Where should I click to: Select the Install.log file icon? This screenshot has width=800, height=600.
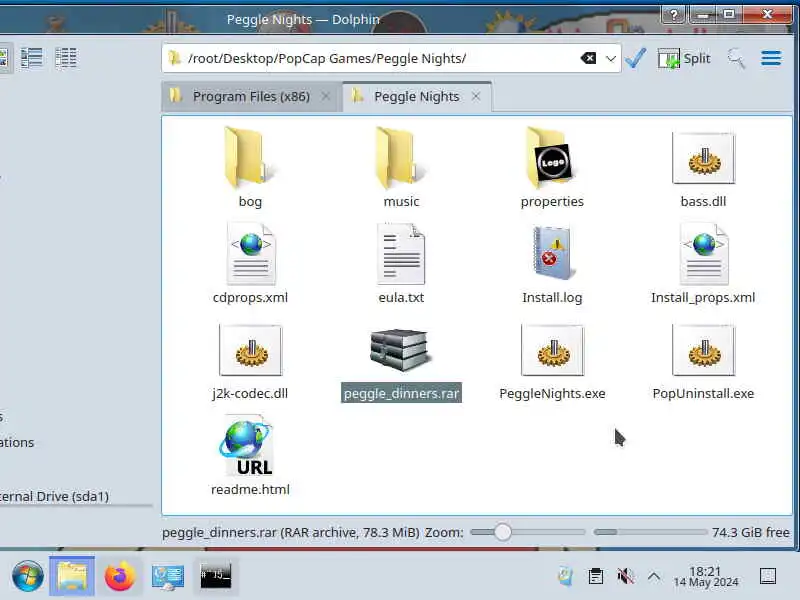point(552,253)
